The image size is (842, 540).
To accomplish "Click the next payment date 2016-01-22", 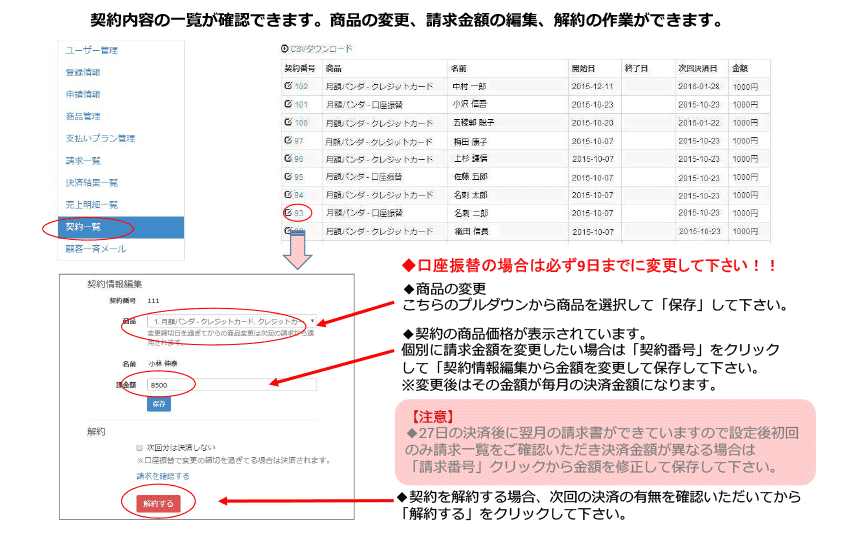I will coord(699,122).
